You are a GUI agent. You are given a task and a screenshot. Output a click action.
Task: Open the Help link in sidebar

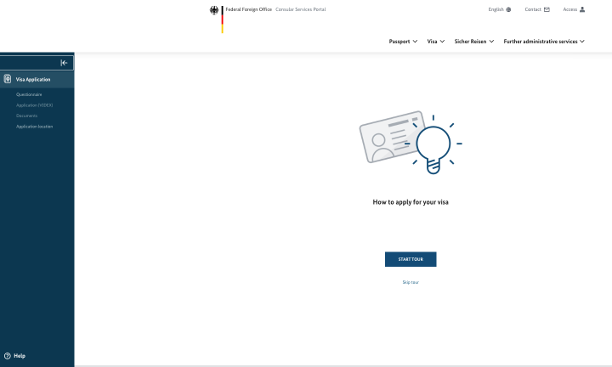15,356
